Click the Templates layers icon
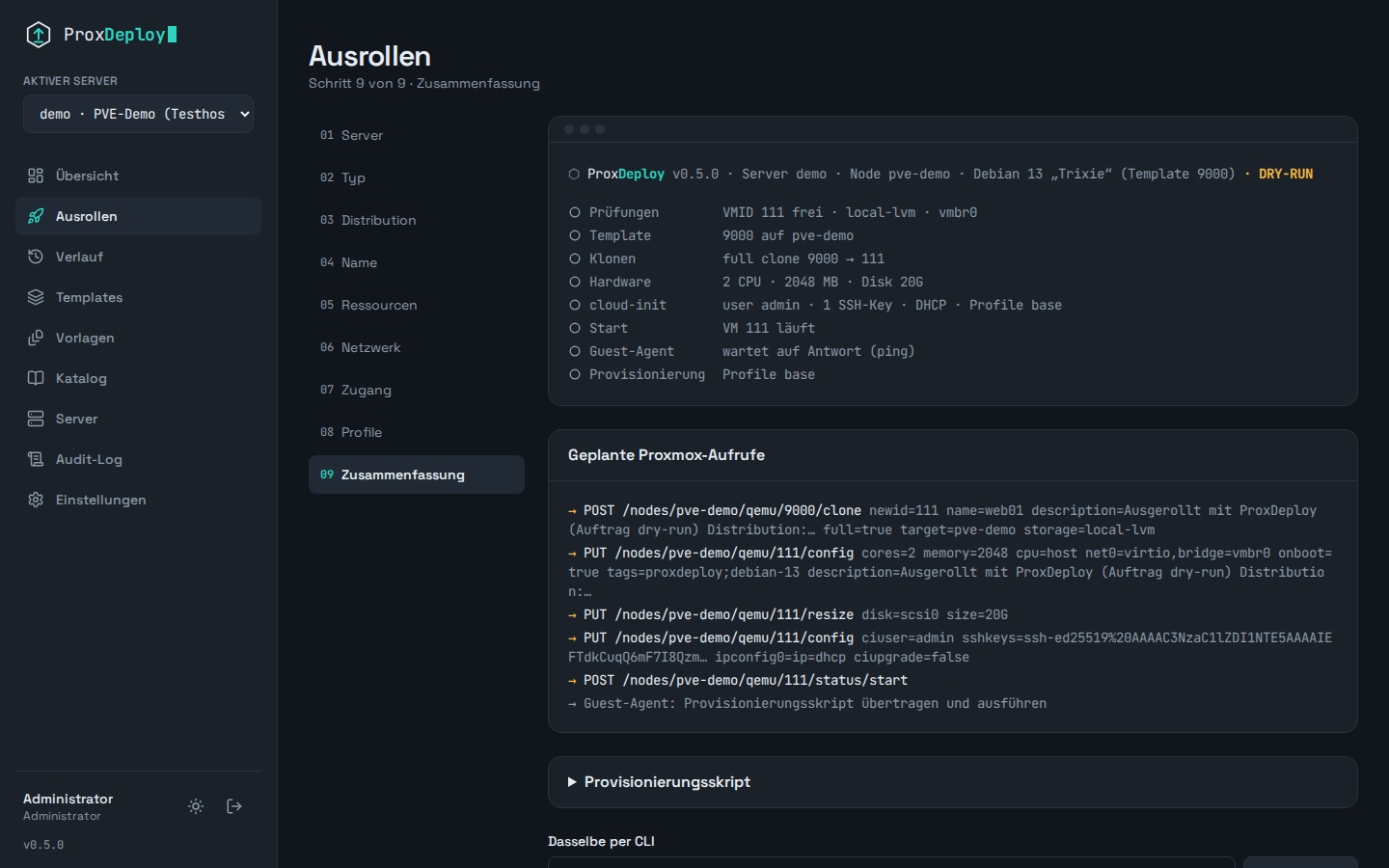 coord(36,297)
